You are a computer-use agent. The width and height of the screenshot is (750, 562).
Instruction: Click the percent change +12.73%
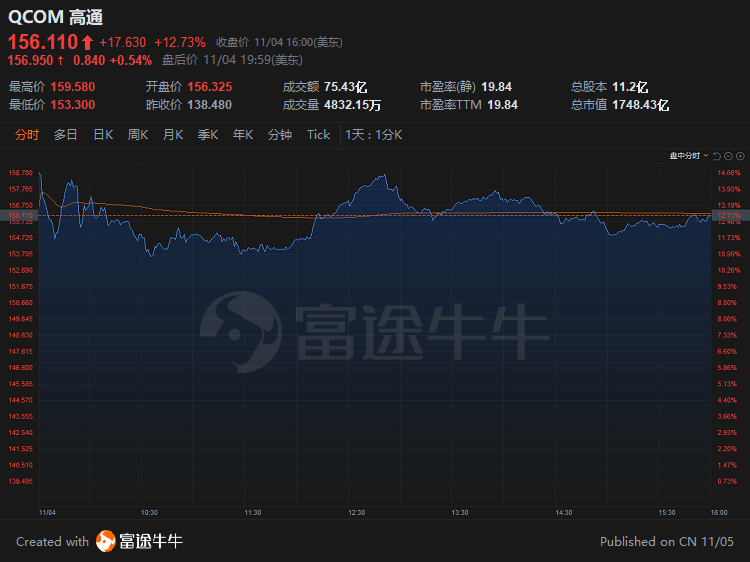tap(180, 43)
